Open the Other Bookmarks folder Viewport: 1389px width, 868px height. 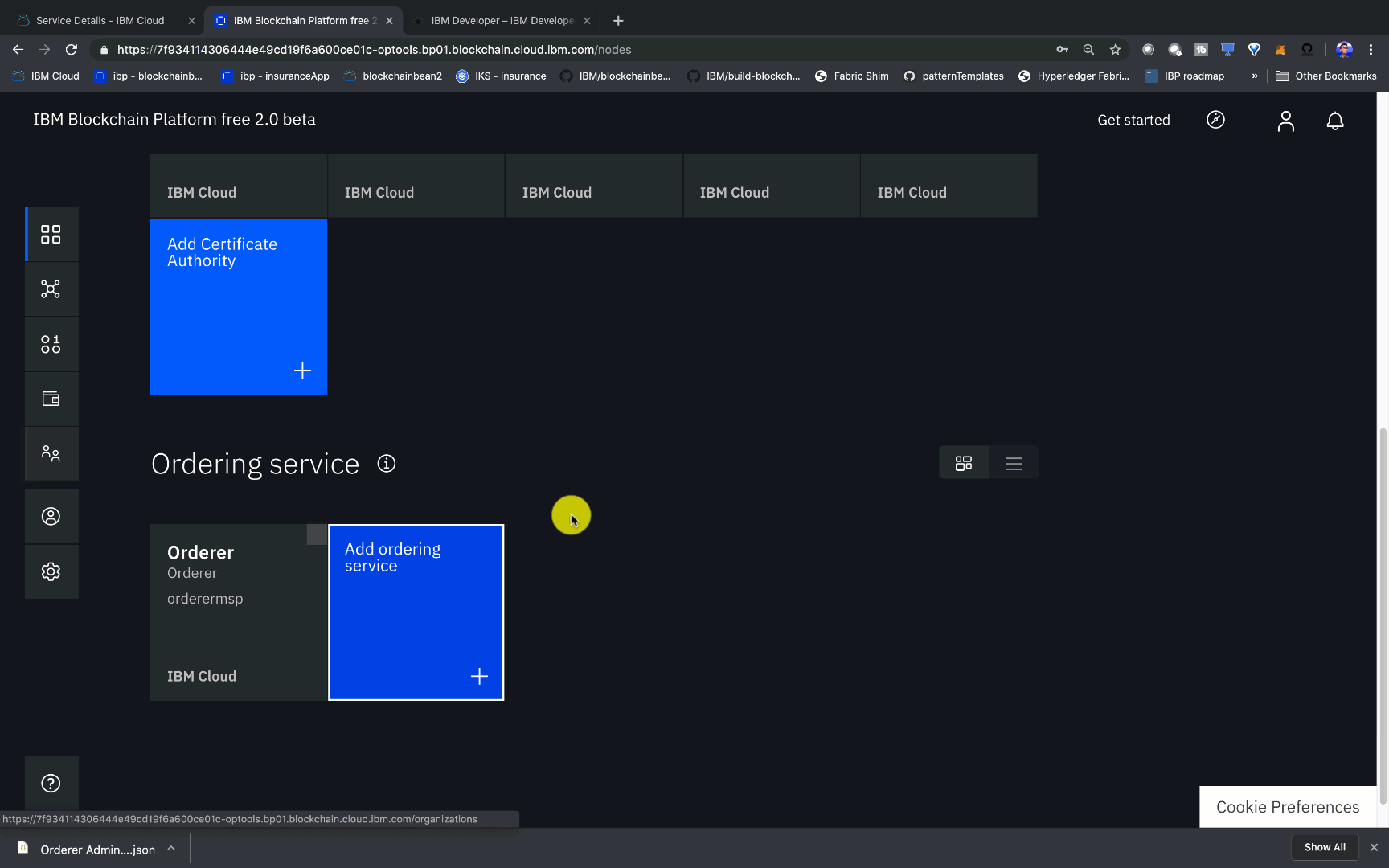coord(1325,76)
